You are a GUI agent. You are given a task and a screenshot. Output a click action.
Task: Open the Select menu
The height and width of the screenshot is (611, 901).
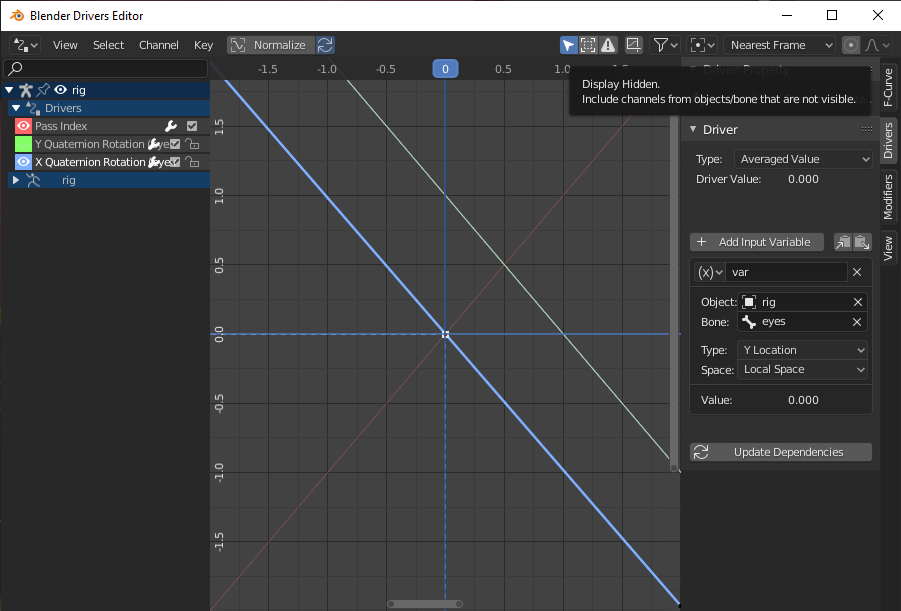coord(109,45)
